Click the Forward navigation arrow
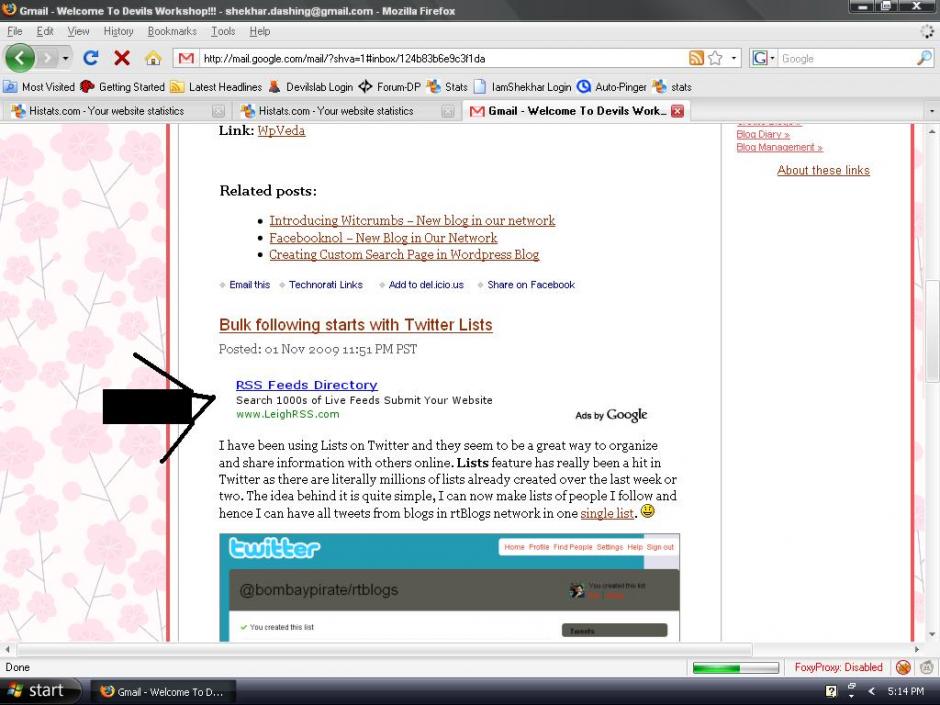This screenshot has width=940, height=705. pos(47,58)
